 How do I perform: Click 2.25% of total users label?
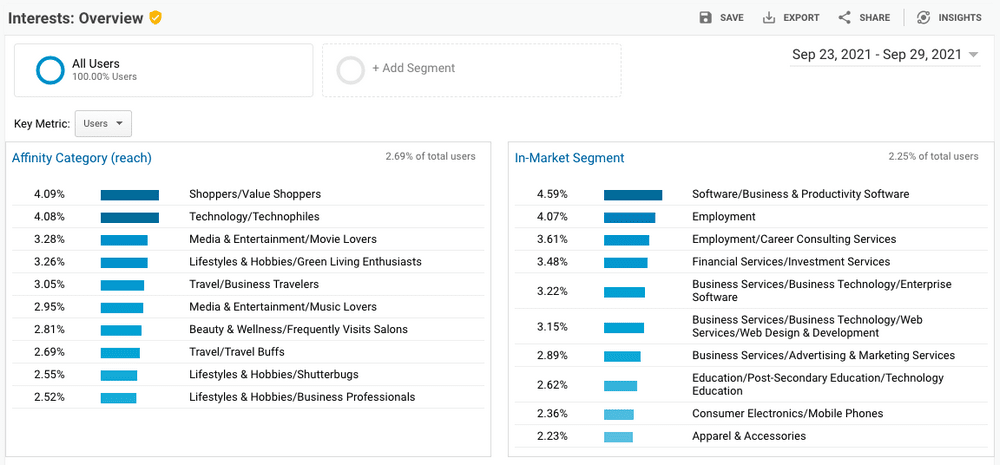click(x=934, y=156)
